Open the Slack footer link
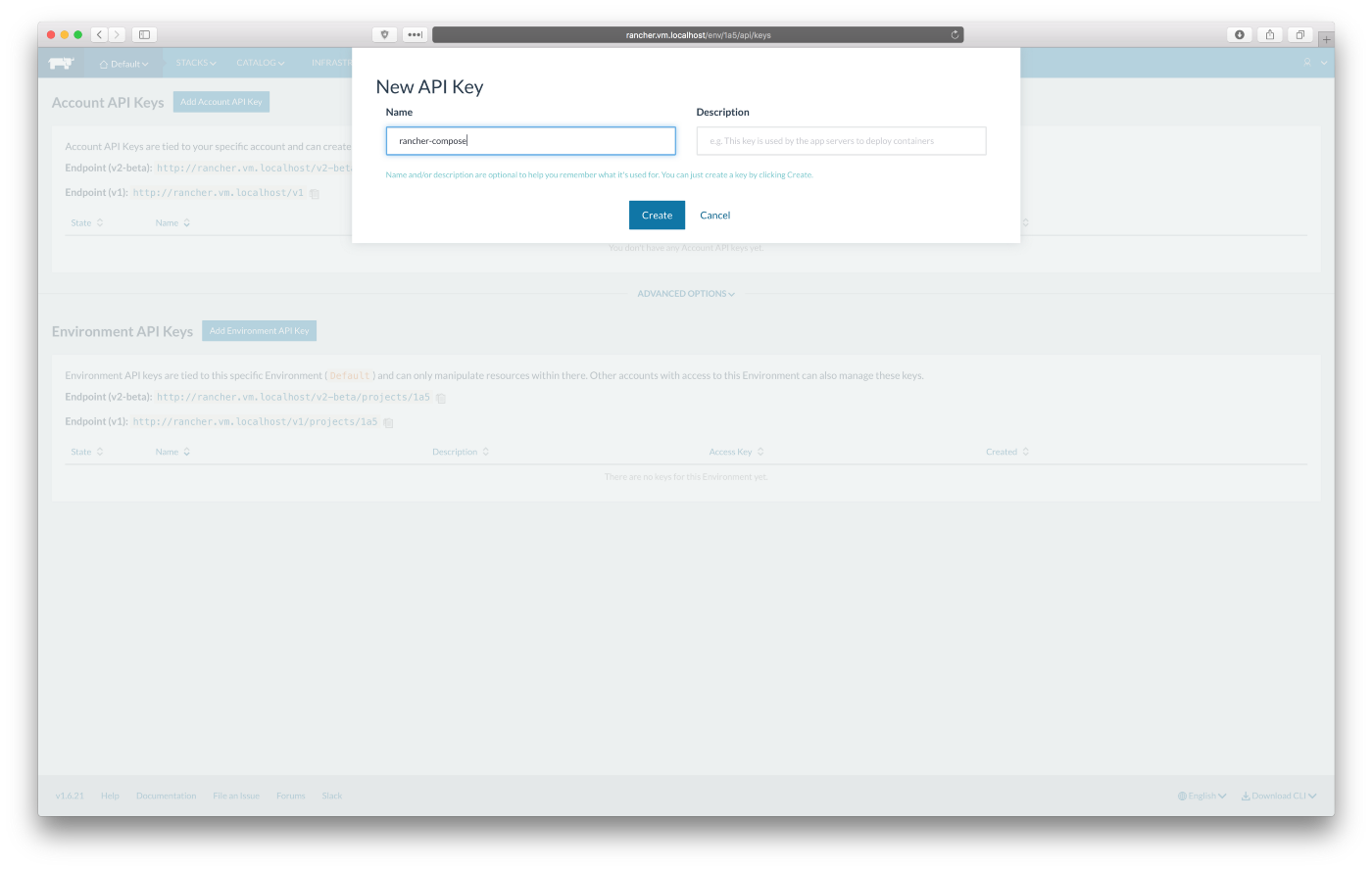The width and height of the screenshot is (1372, 870). tap(332, 796)
